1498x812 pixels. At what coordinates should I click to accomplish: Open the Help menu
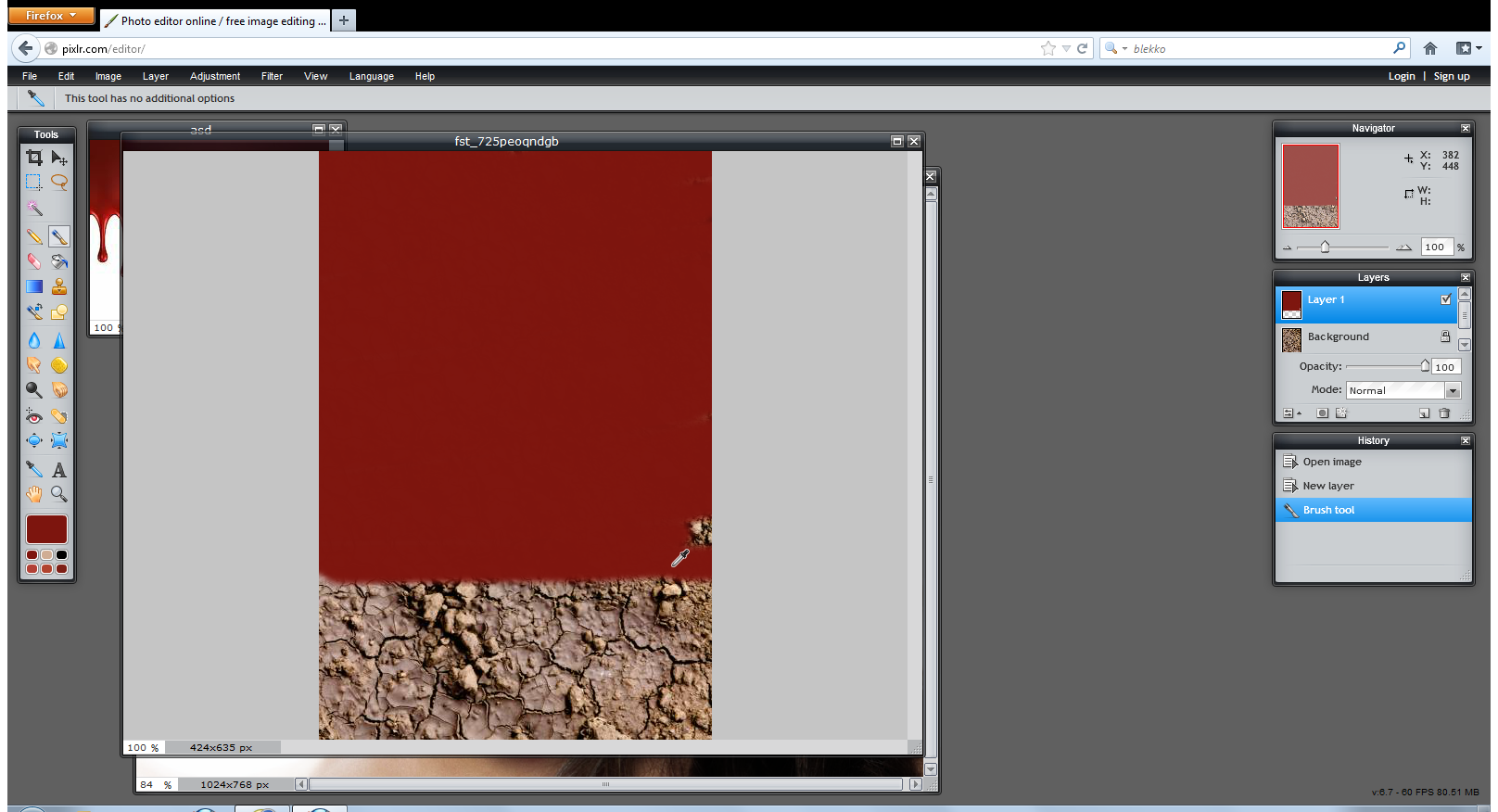tap(425, 76)
